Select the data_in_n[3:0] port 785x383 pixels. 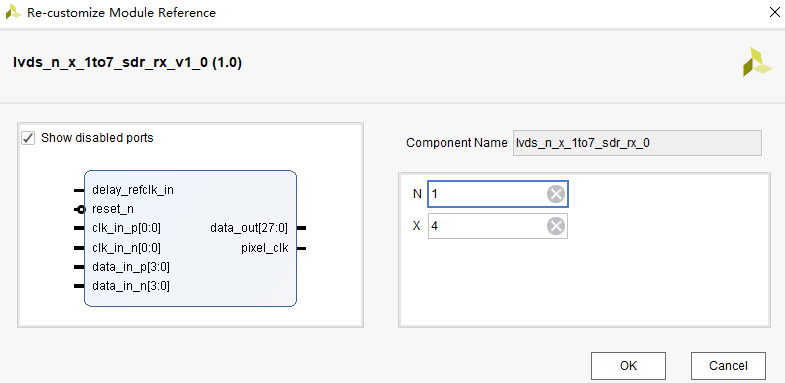(x=131, y=286)
